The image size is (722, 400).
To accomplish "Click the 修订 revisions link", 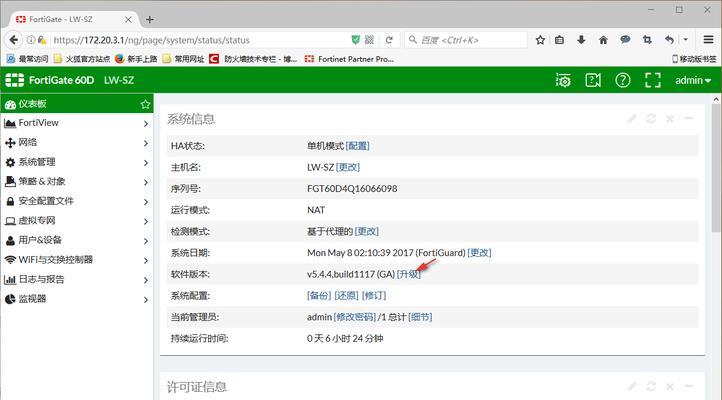I will 374,296.
